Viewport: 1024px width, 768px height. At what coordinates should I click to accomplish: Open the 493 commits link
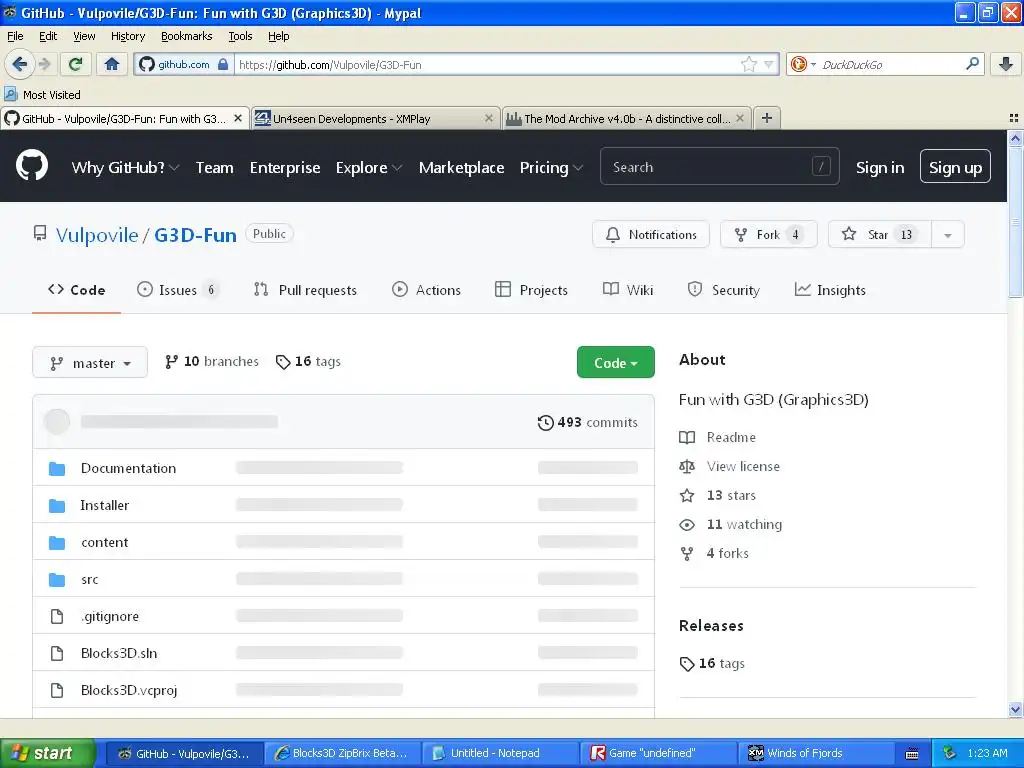587,423
